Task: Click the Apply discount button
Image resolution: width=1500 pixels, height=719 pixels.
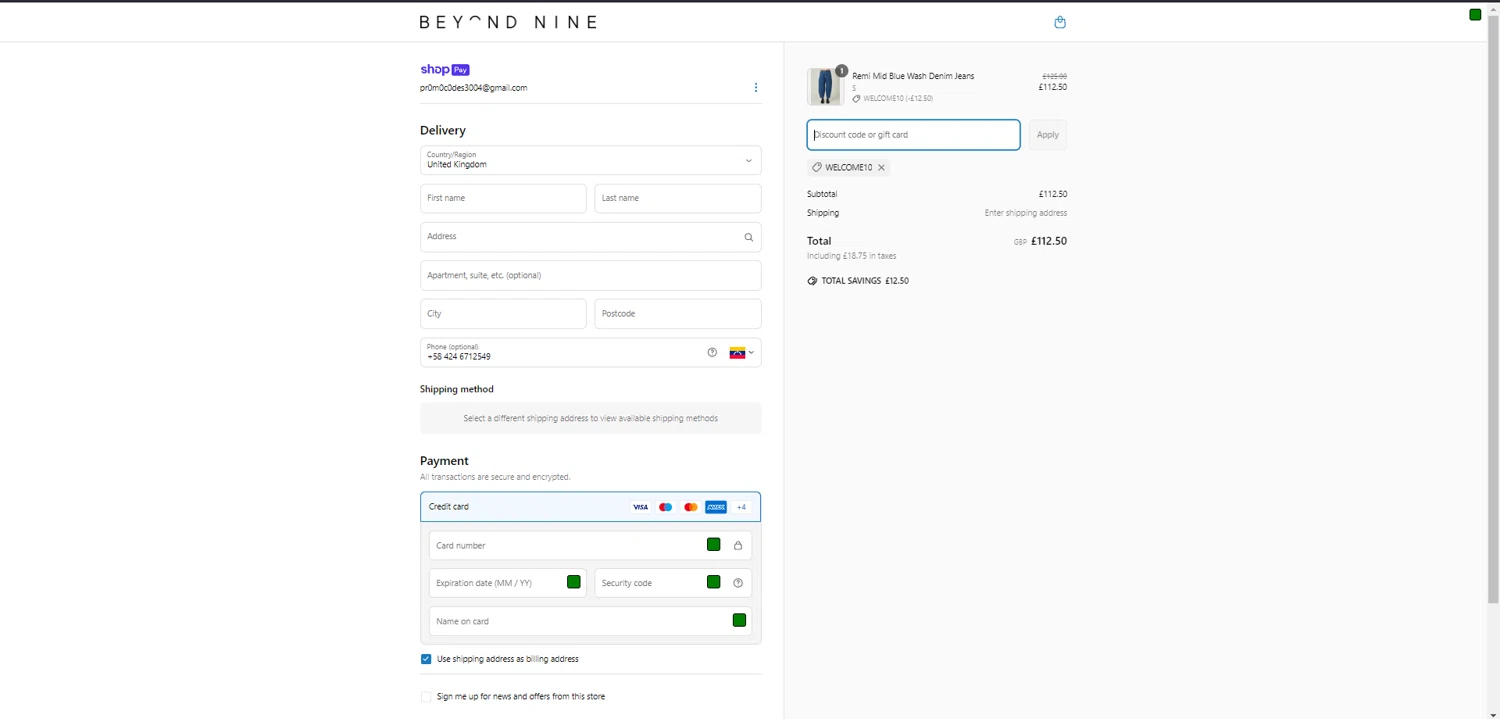Action: click(x=1047, y=135)
